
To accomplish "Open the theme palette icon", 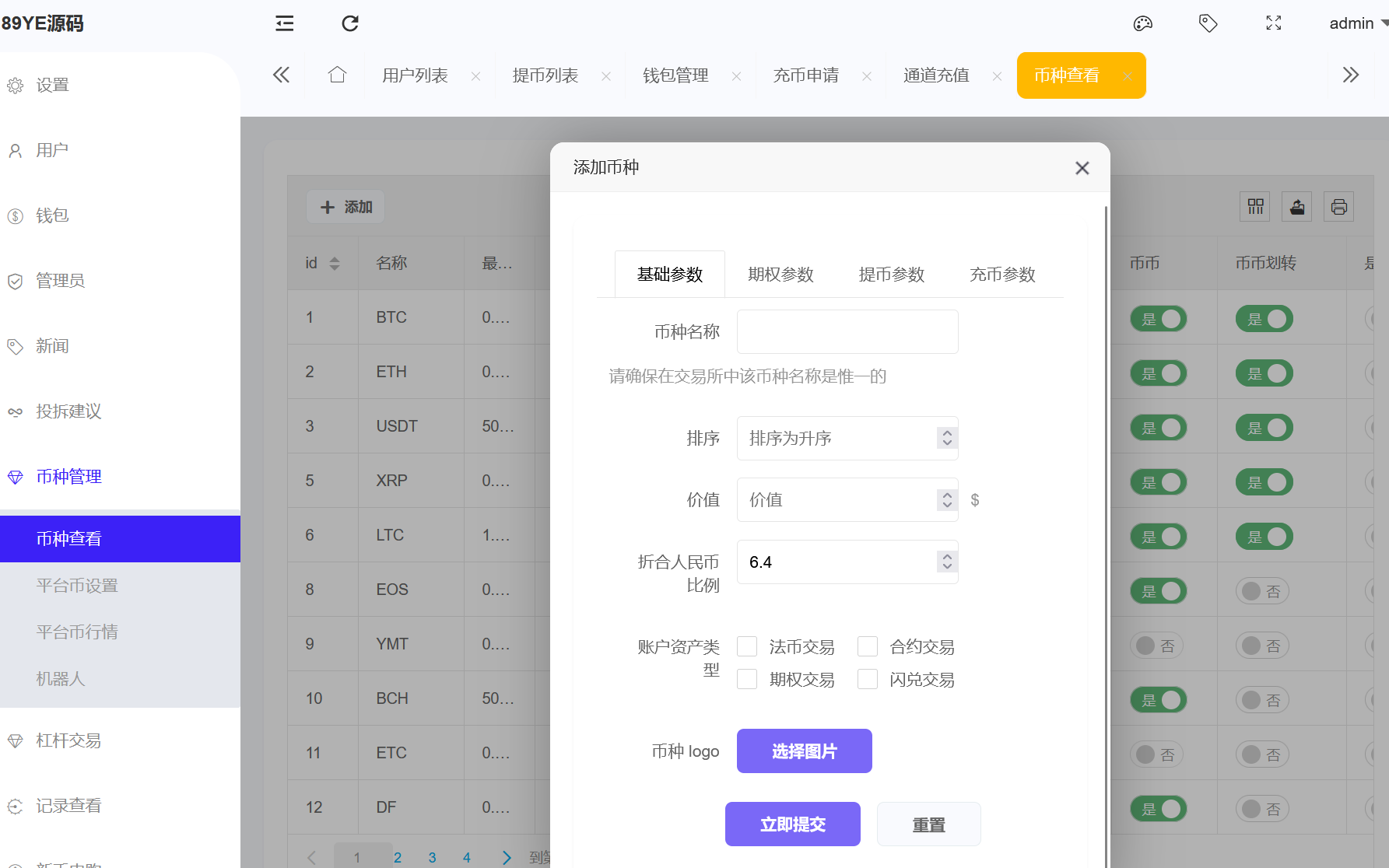I will [1142, 23].
